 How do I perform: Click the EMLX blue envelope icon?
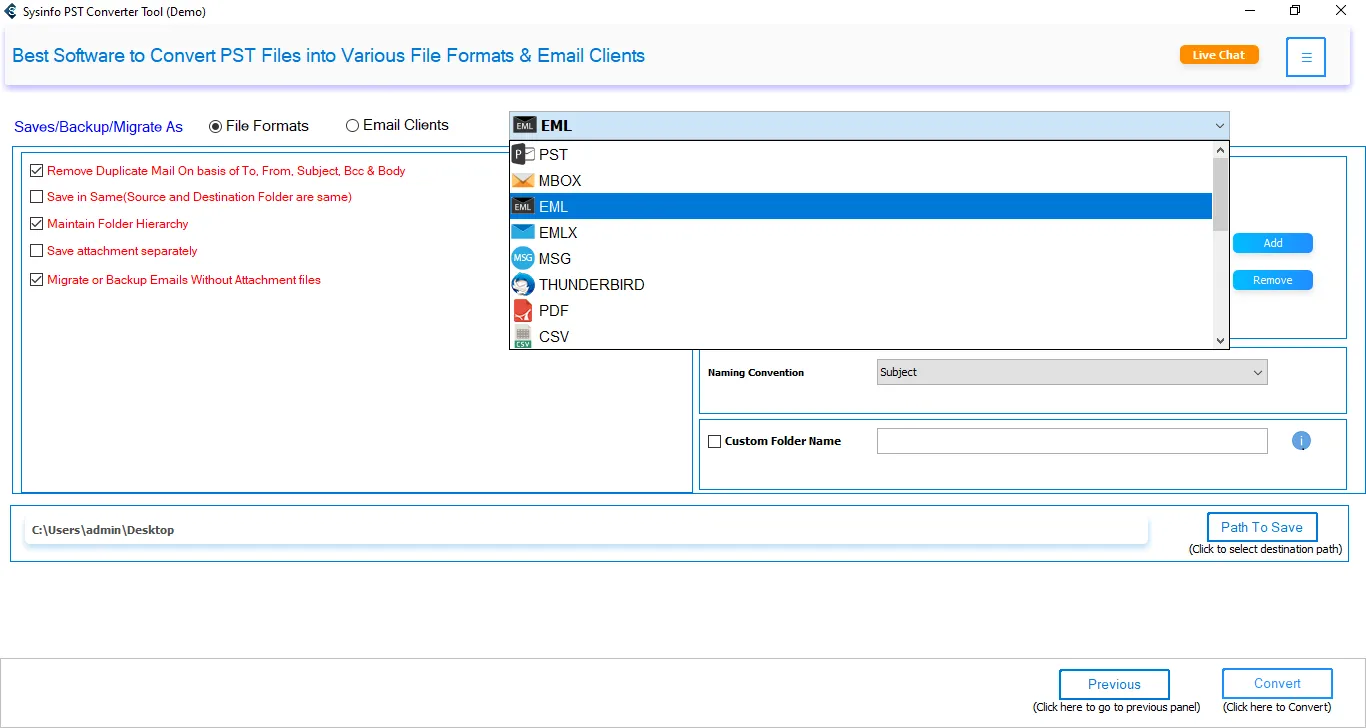click(523, 232)
